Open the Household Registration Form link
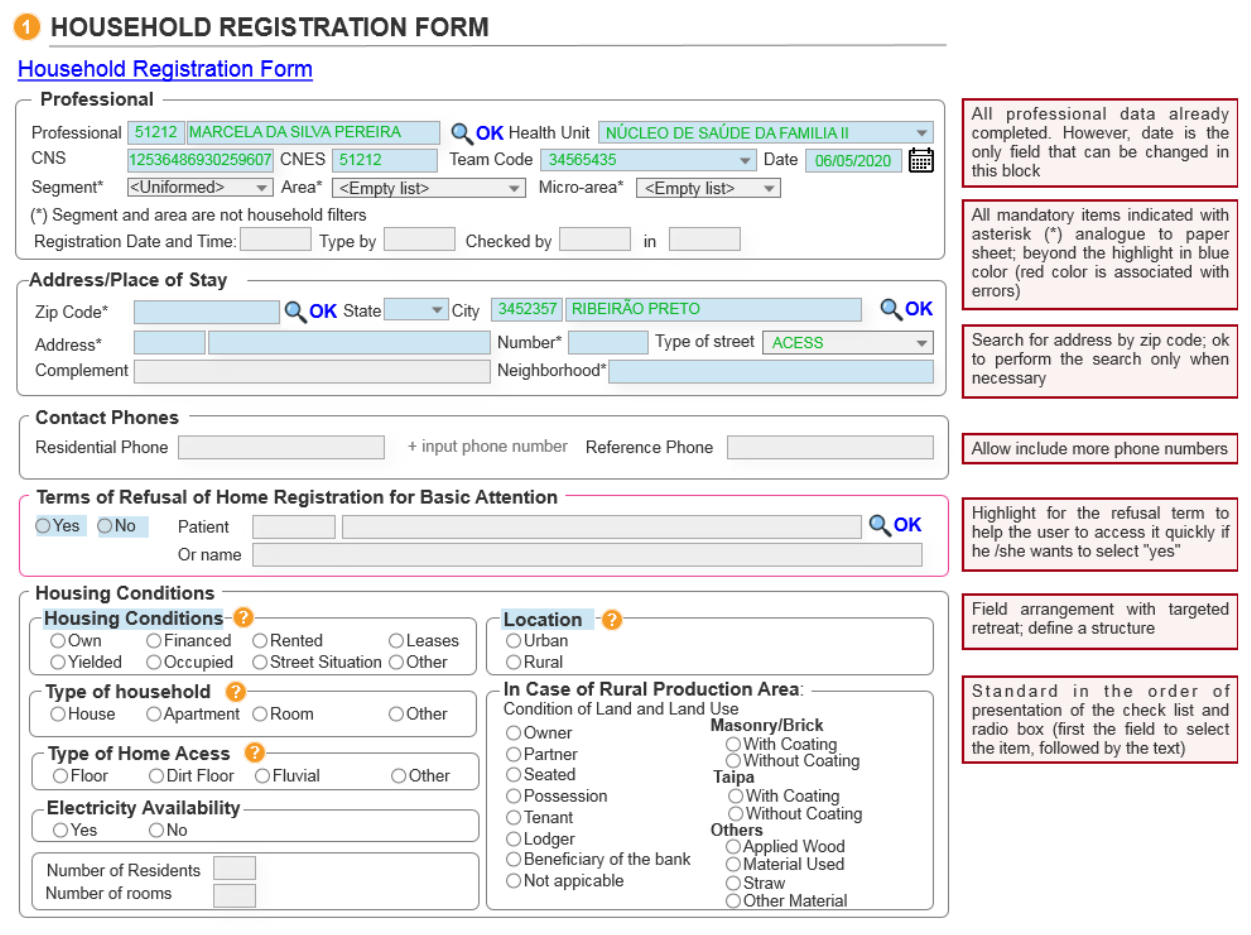 (x=165, y=69)
